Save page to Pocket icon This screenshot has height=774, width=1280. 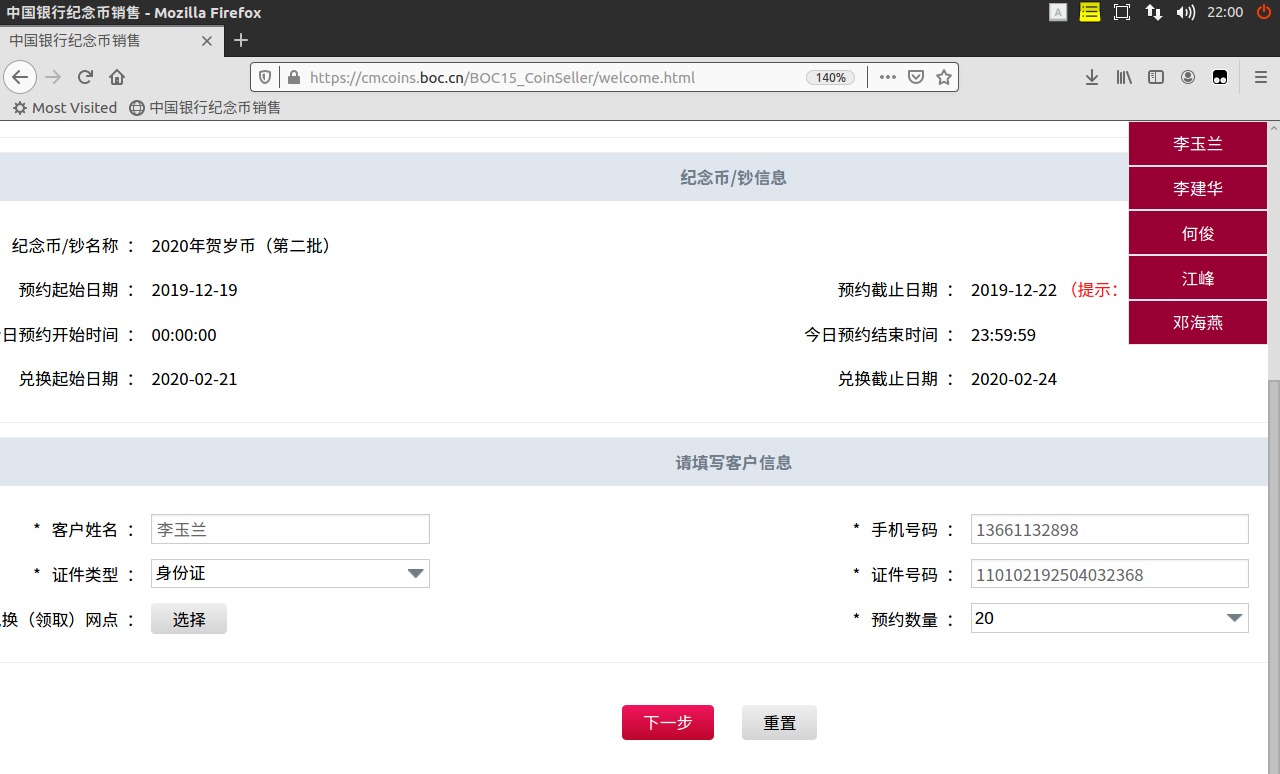coord(915,77)
